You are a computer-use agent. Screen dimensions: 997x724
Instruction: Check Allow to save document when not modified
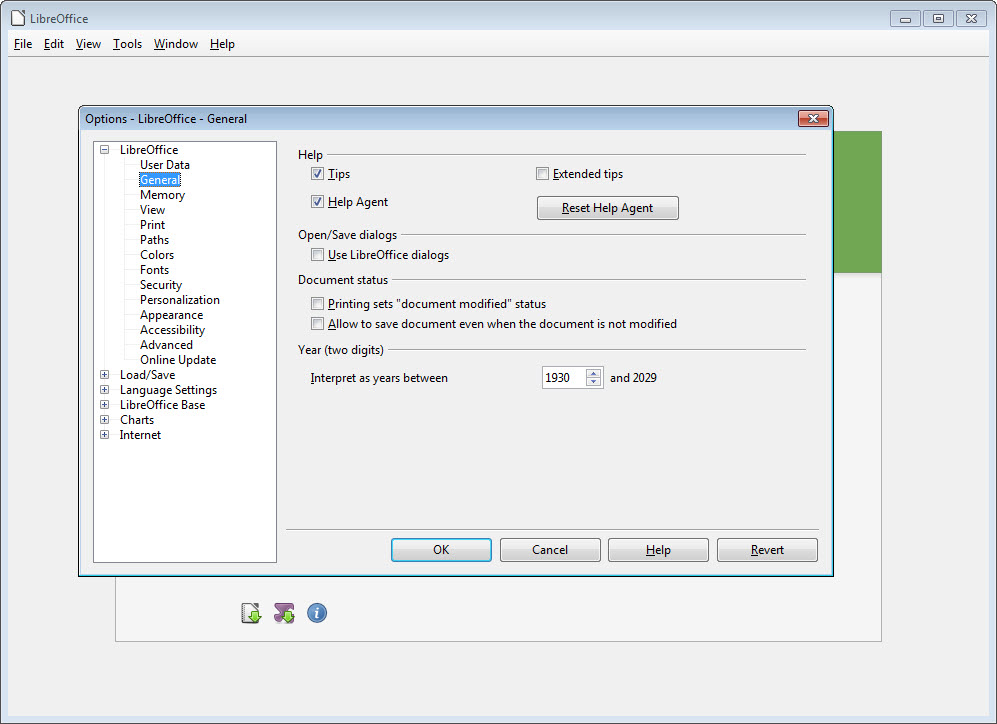(x=317, y=324)
